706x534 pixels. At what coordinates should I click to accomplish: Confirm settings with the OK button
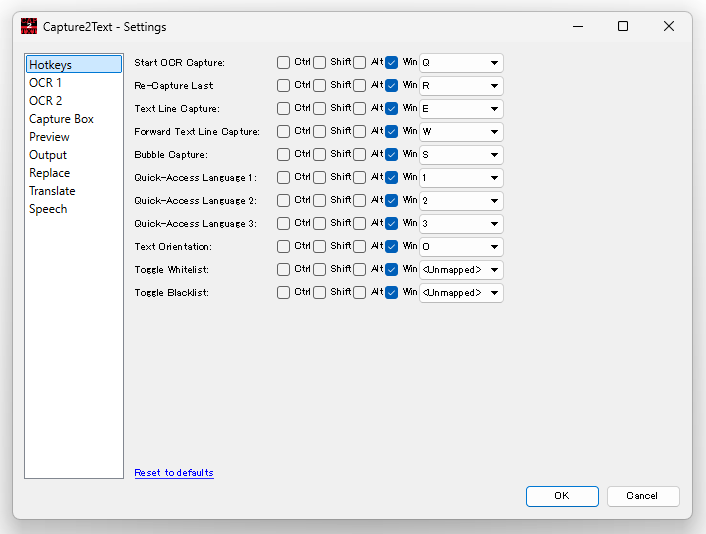tap(562, 496)
